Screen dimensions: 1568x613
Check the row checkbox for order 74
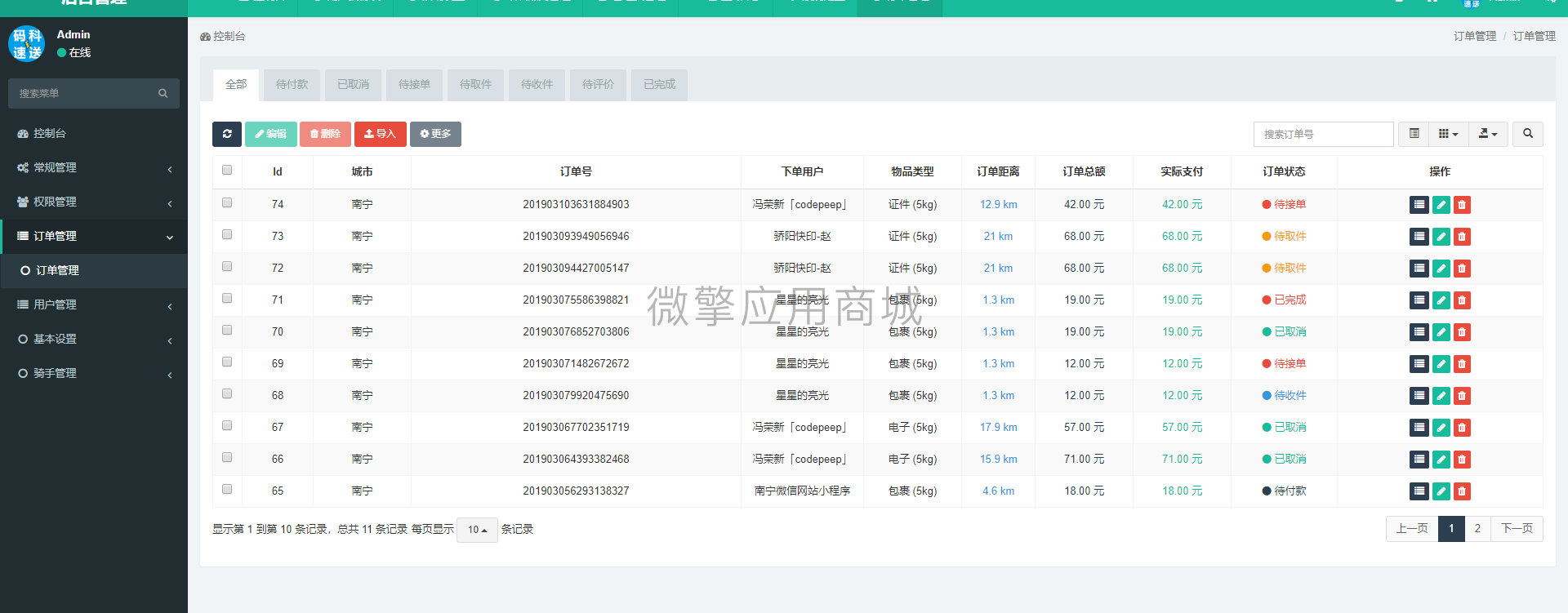pos(227,203)
